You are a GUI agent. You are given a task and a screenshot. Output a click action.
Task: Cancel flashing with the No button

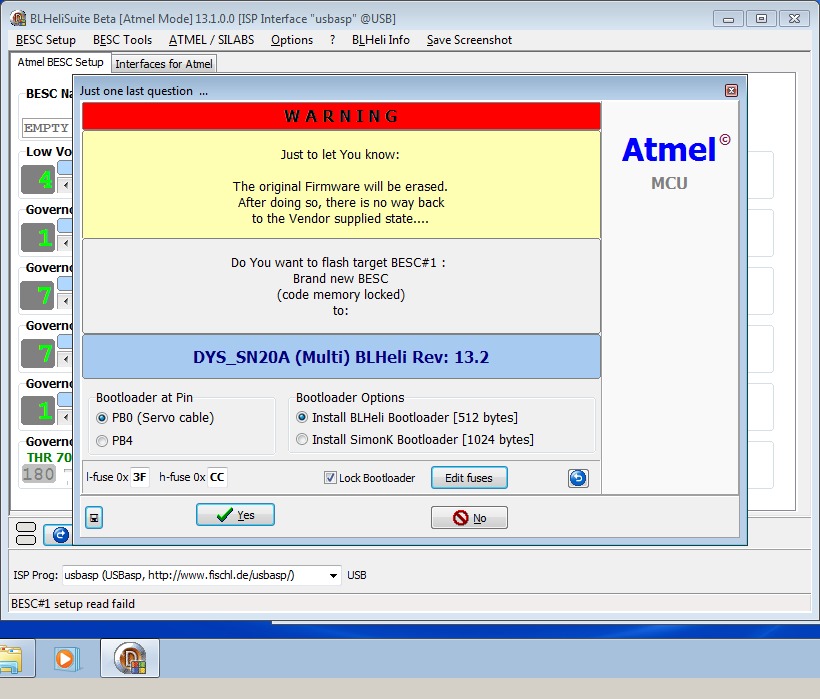tap(469, 518)
